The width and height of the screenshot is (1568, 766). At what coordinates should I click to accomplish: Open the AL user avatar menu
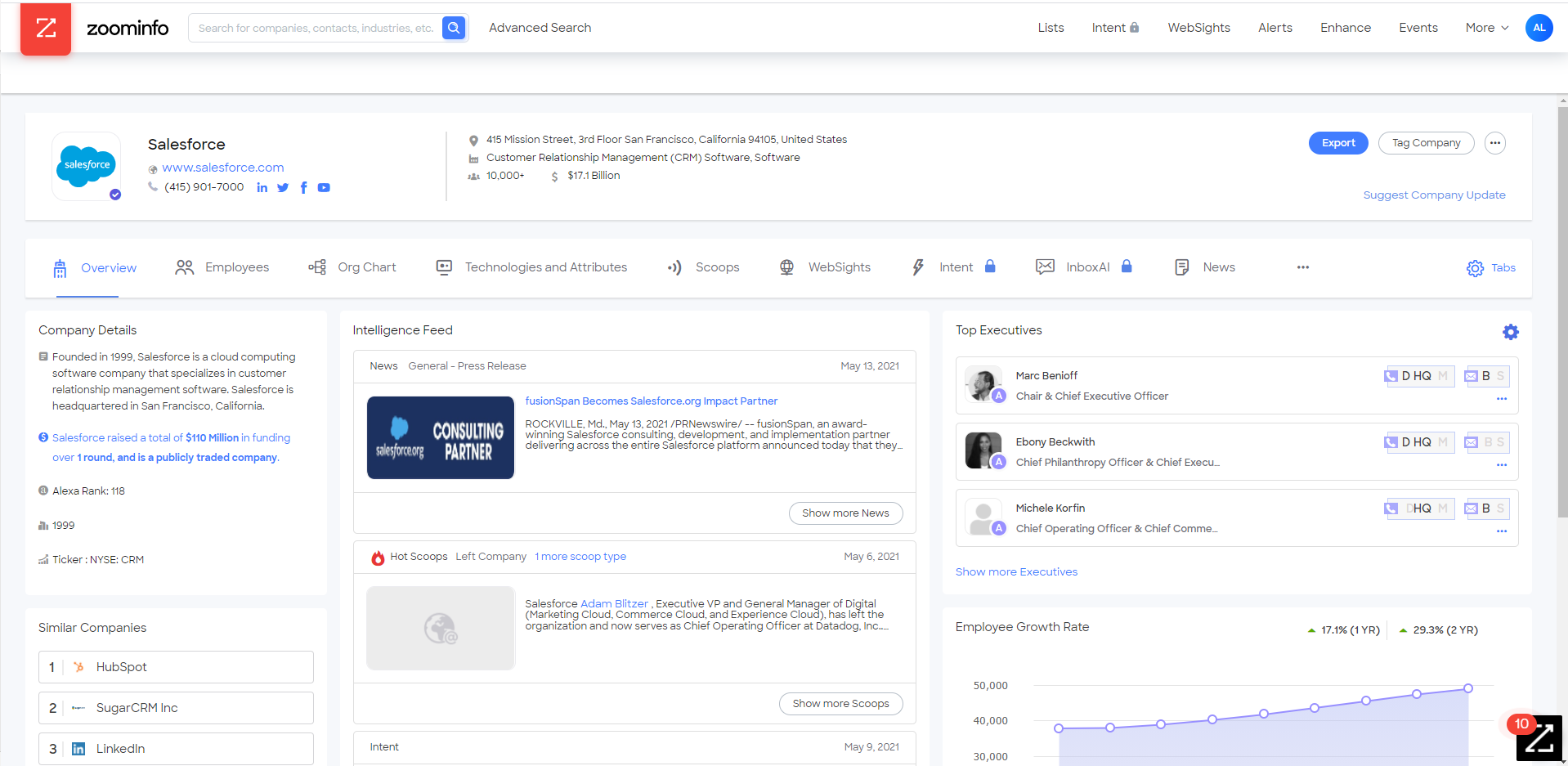click(1539, 28)
